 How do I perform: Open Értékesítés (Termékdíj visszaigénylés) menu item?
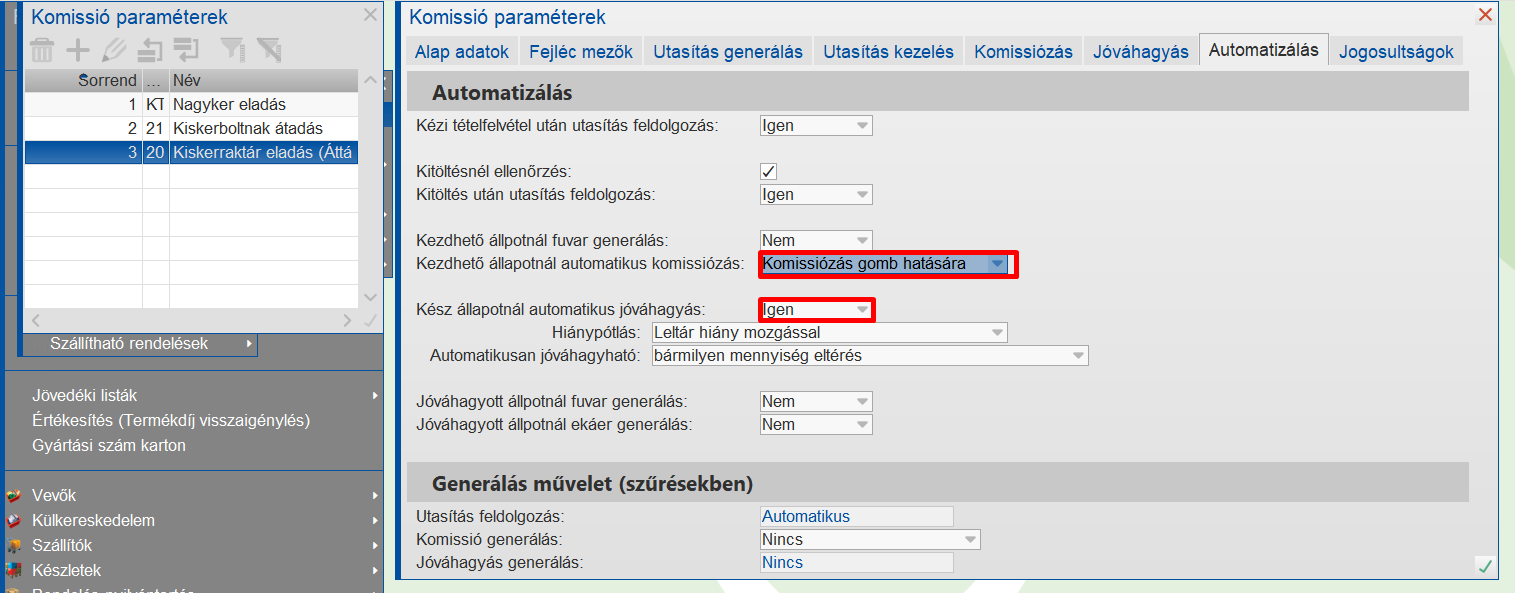pyautogui.click(x=171, y=421)
